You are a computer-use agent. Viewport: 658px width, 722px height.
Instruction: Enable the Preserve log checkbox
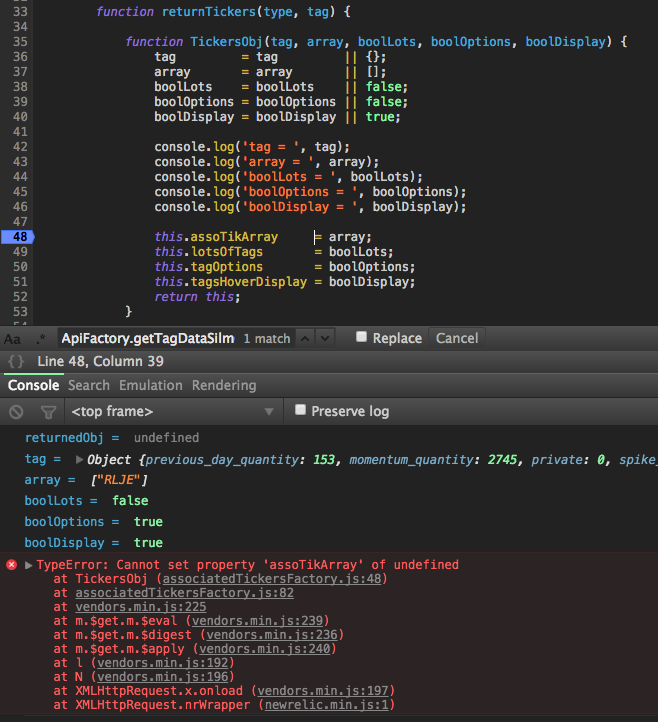coord(300,410)
